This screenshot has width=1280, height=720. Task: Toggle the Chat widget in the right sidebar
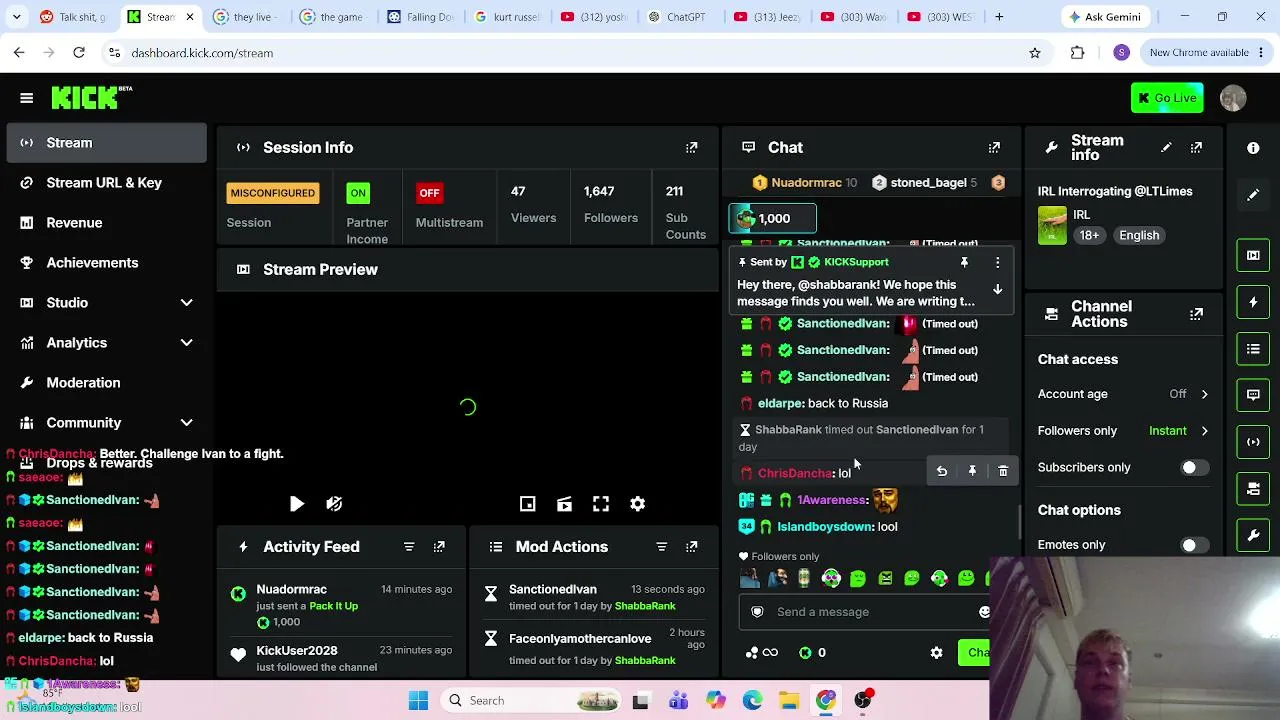tap(1253, 395)
